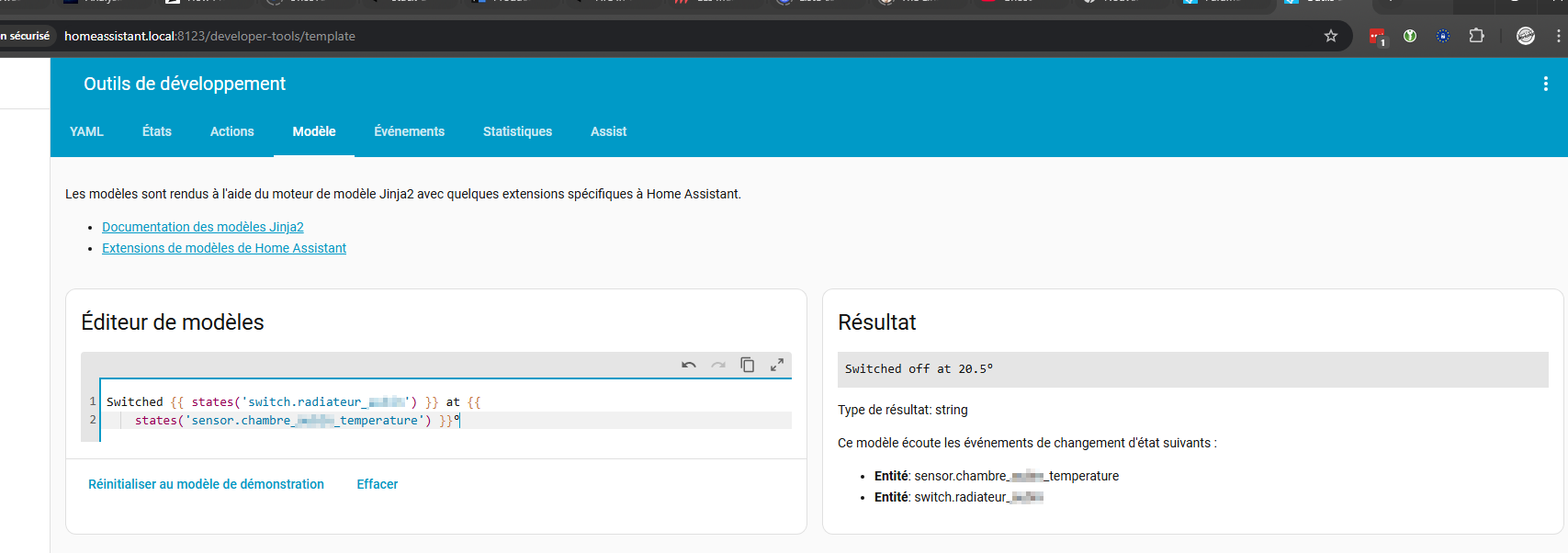Click the 'n sécurisé' site security chip
The height and width of the screenshot is (553, 1568).
pyautogui.click(x=27, y=36)
